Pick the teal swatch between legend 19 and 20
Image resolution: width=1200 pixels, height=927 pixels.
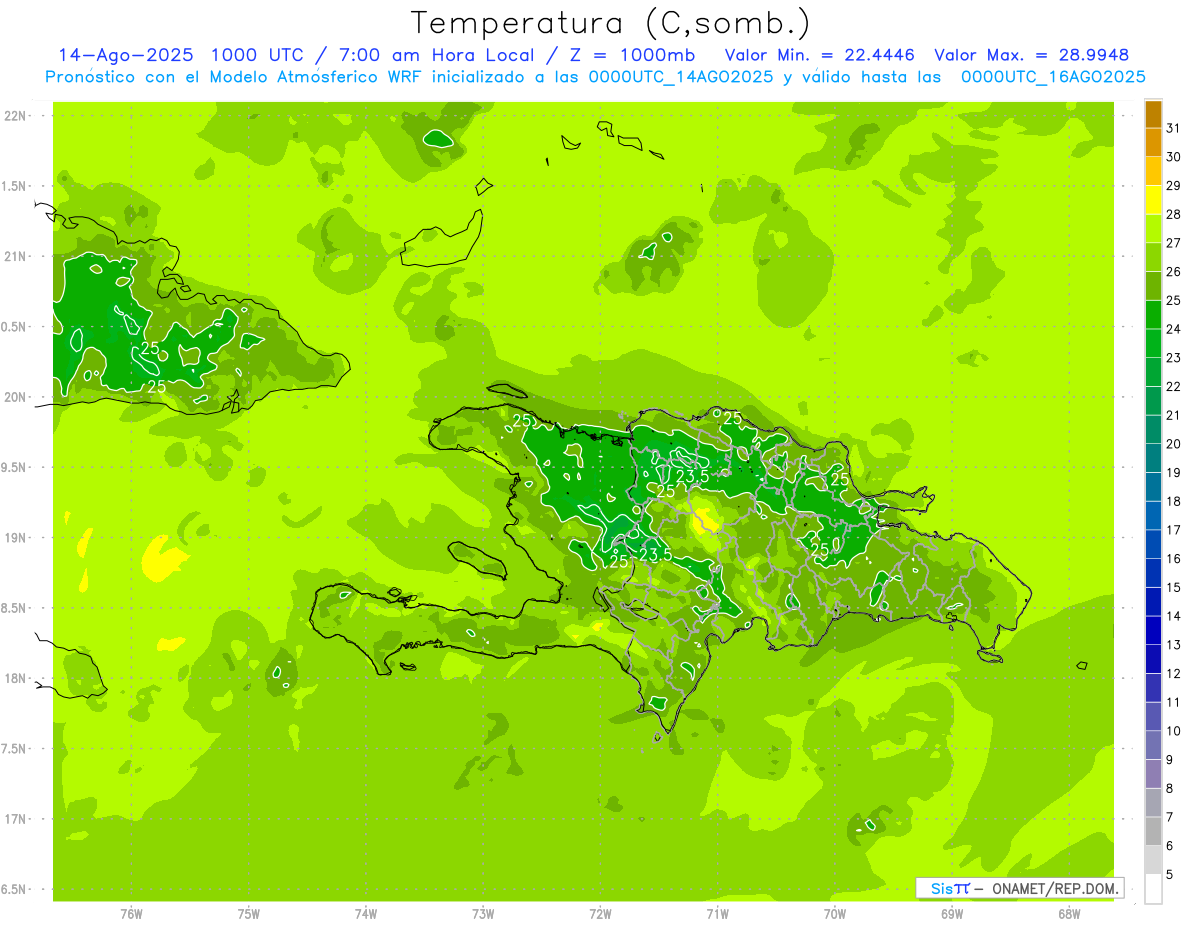tap(1153, 458)
